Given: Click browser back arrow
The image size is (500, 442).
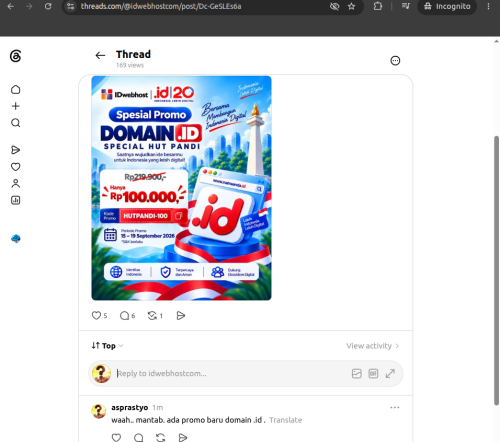Looking at the screenshot, I should (11, 6).
